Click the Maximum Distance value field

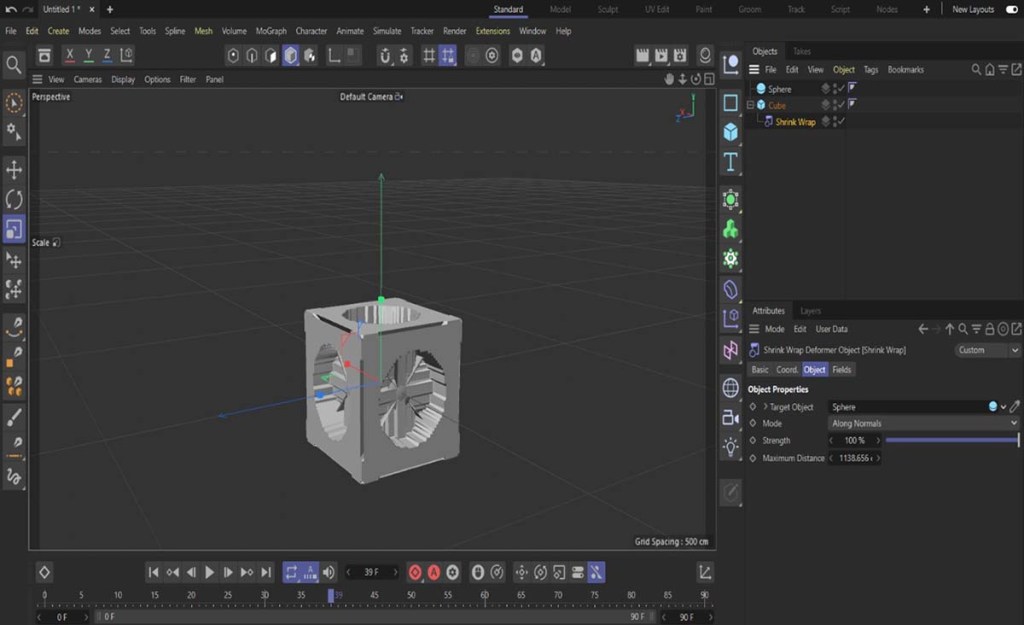click(852, 458)
